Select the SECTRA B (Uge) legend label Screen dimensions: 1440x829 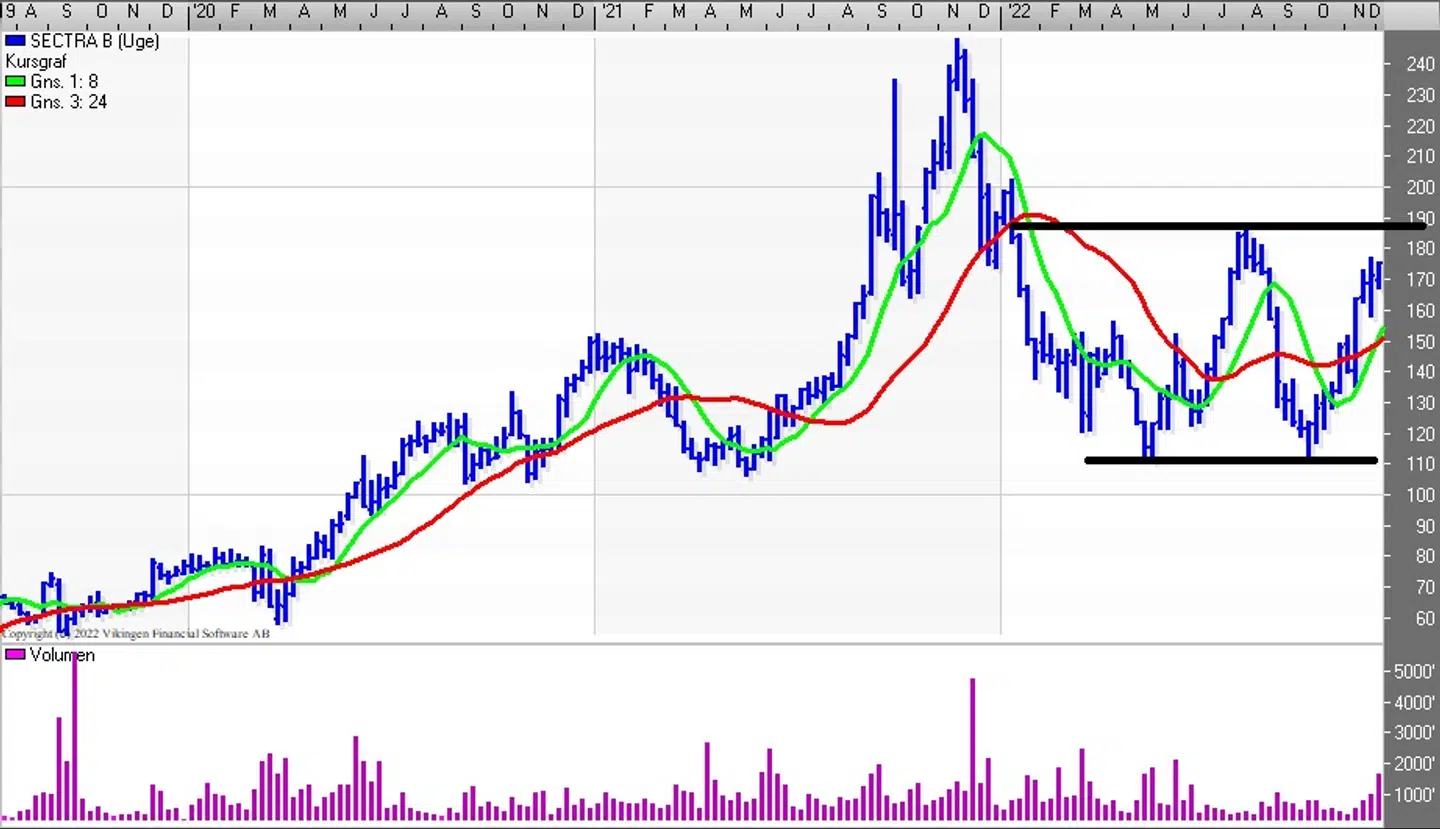click(94, 41)
